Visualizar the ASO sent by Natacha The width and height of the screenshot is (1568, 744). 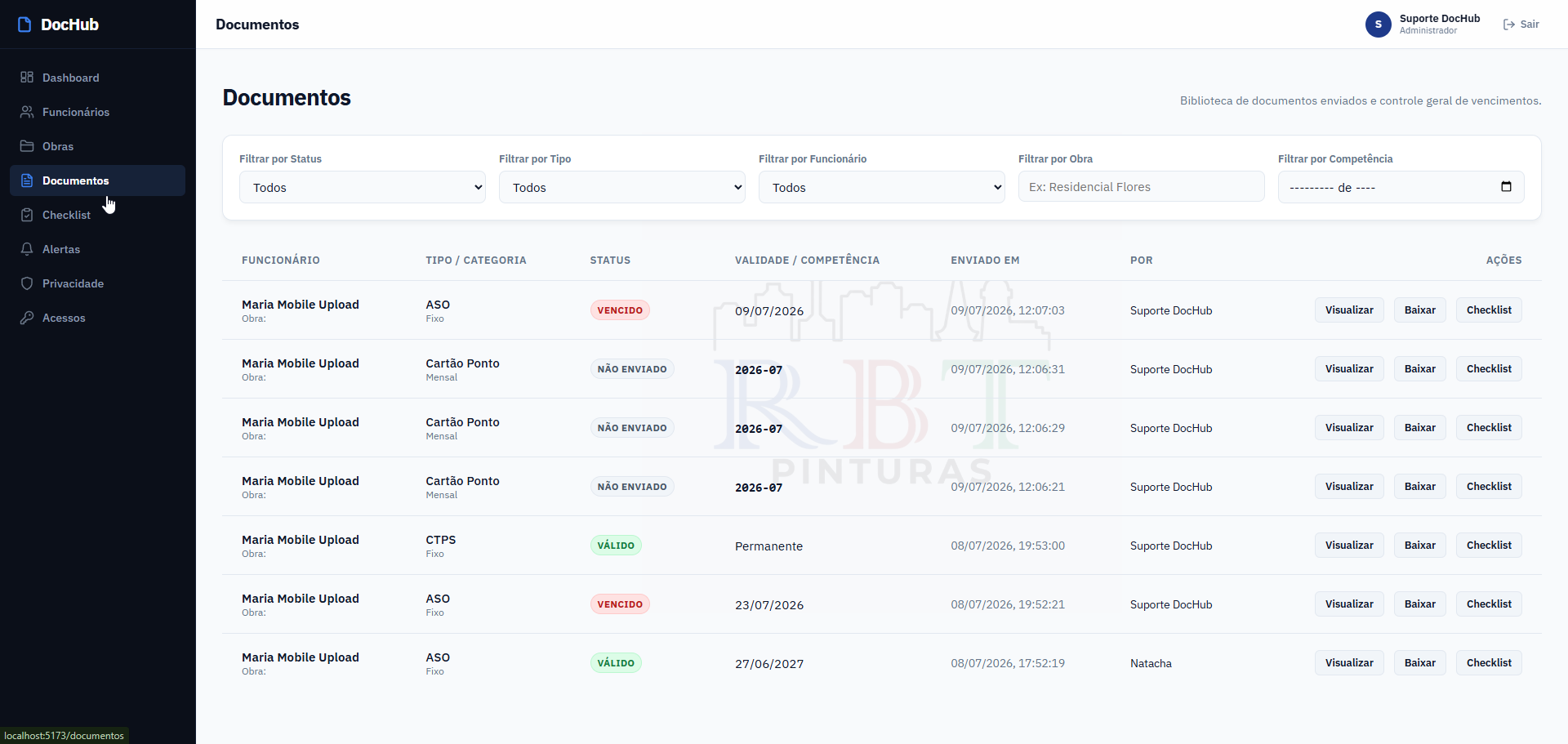pos(1349,663)
